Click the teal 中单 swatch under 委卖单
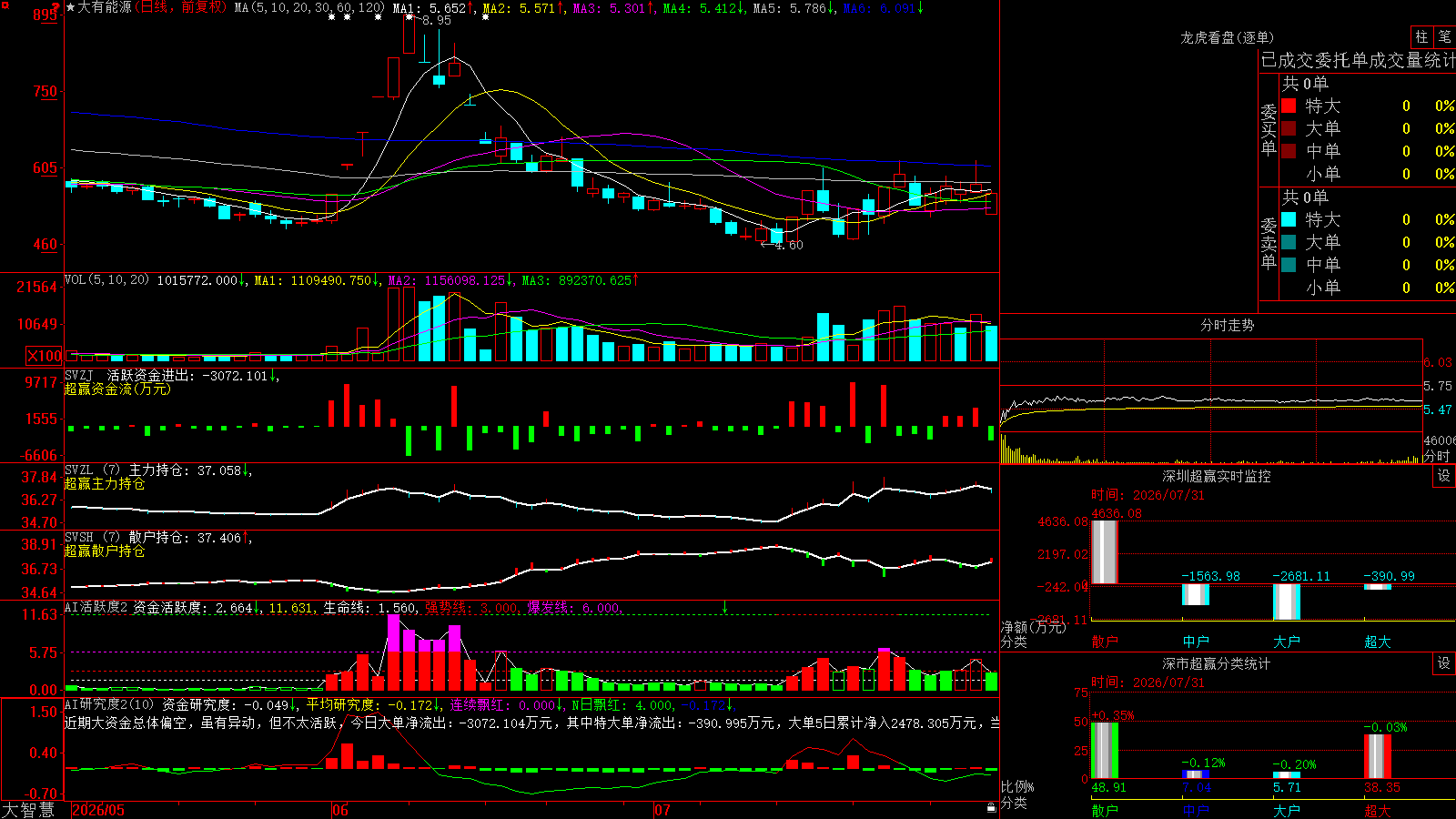1456x819 pixels. [x=1289, y=265]
